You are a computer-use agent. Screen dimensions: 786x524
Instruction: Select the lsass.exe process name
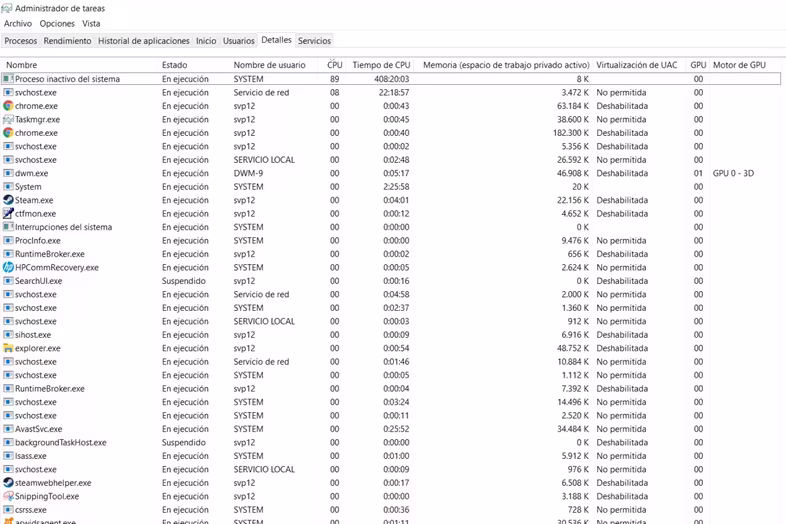tap(31, 456)
